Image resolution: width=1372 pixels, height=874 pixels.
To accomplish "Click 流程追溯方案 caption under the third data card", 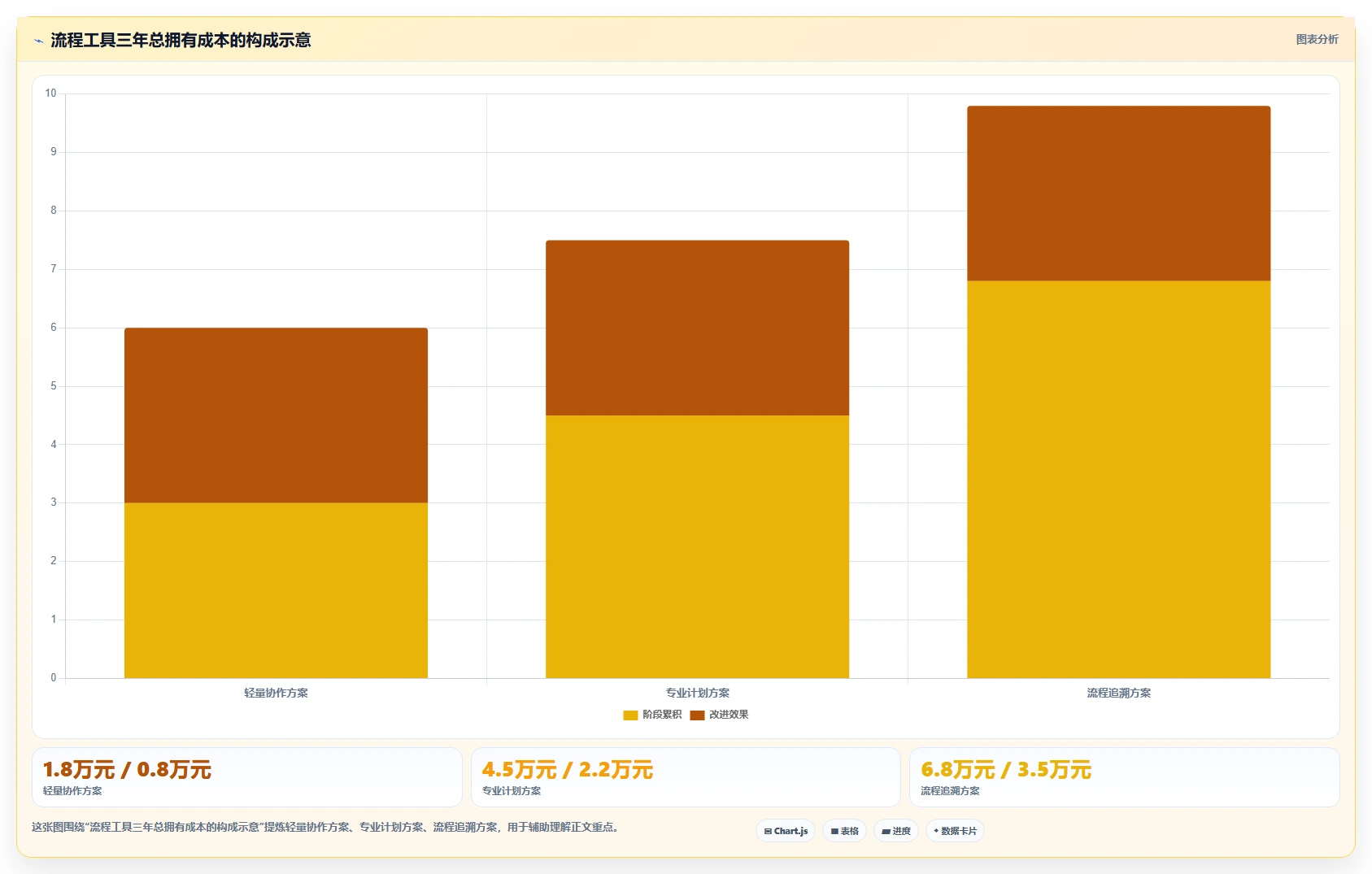I will click(950, 791).
